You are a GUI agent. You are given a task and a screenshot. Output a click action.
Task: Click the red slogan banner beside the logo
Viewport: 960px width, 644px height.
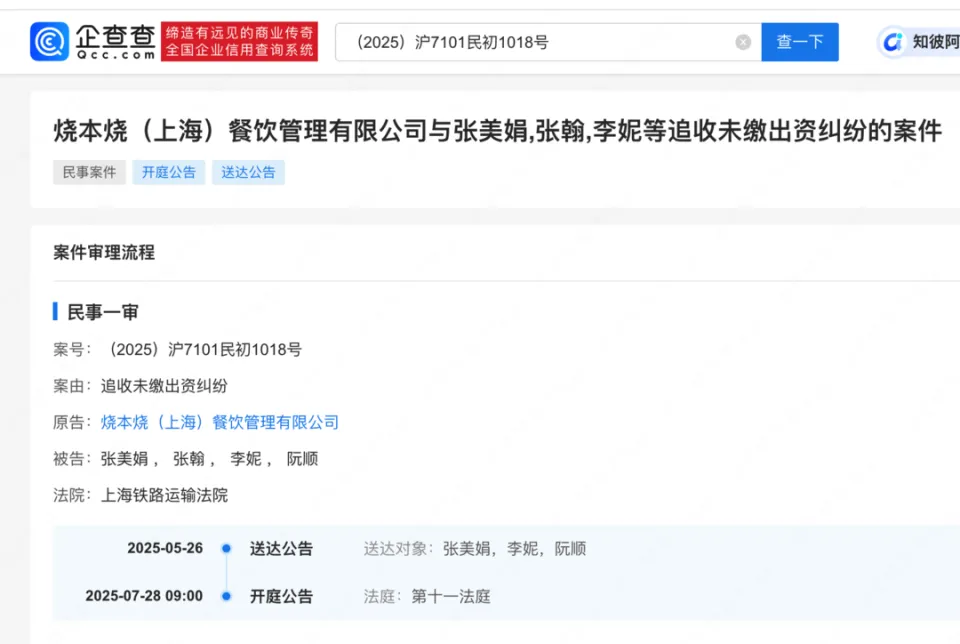[x=239, y=42]
